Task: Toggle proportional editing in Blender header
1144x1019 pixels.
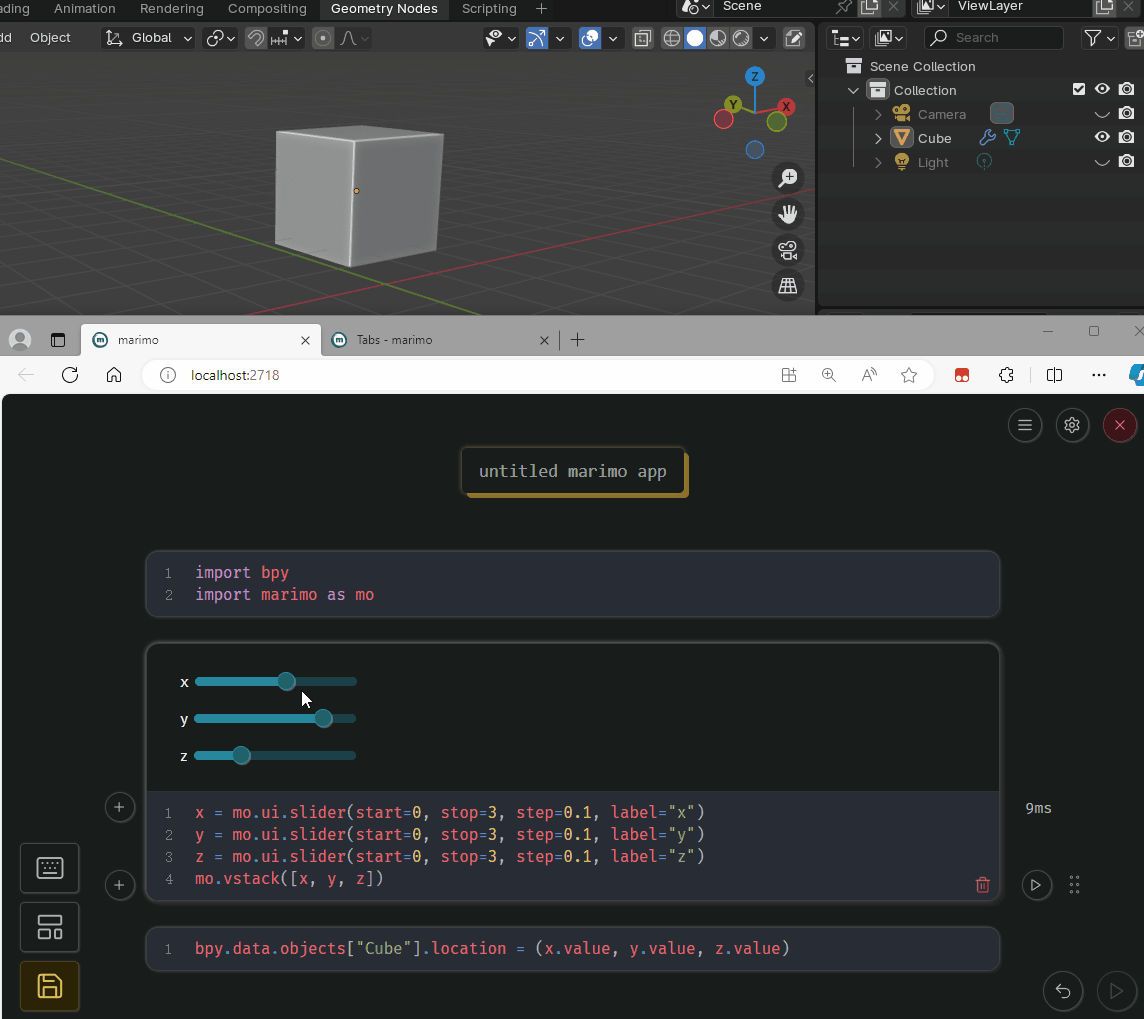Action: pos(323,38)
